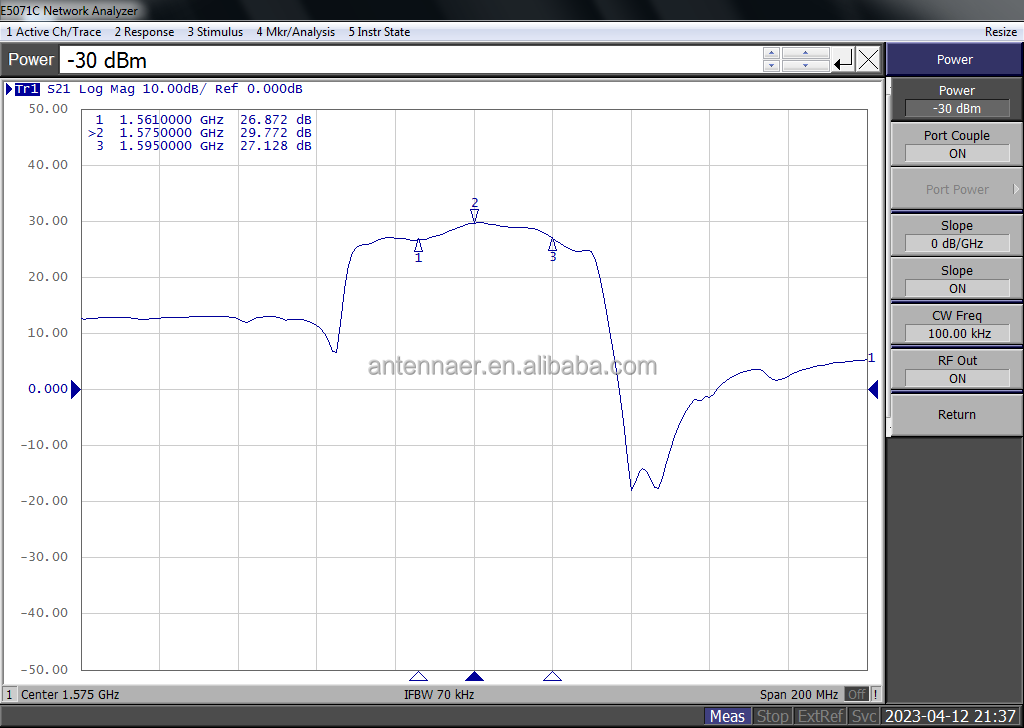Screen dimensions: 1024x728
Task: Click the Tr1 trace label
Action: [x=27, y=89]
